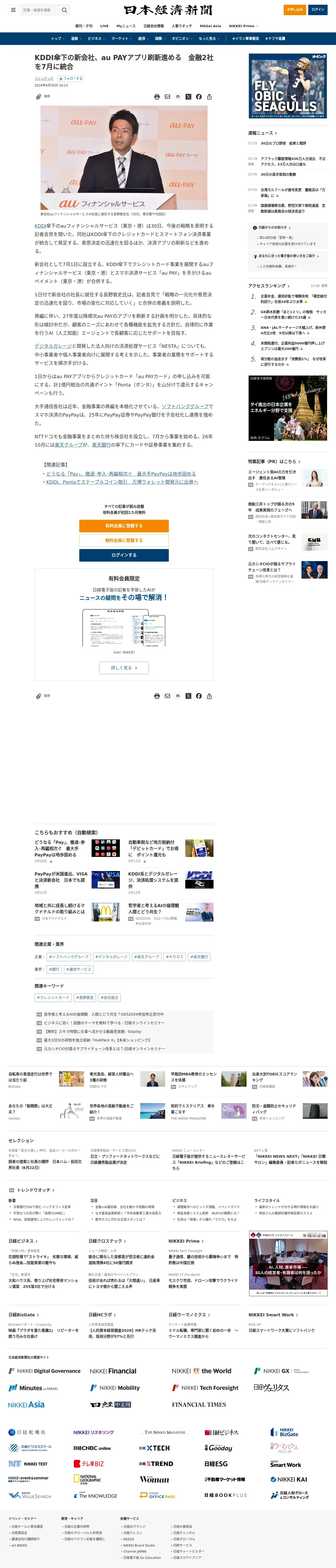
Task: Open the Minutes by NIKKEI logo
Action: (x=33, y=1388)
